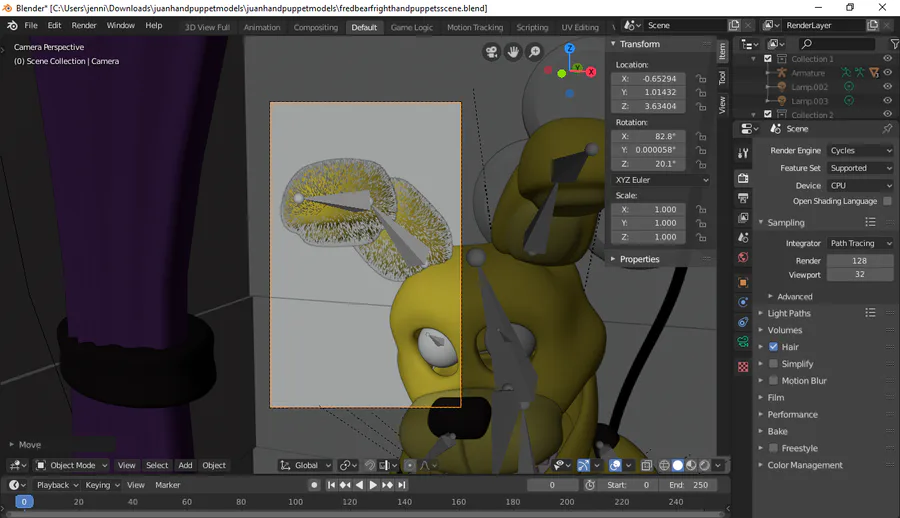Switch to the UV Editing workspace tab

[580, 27]
